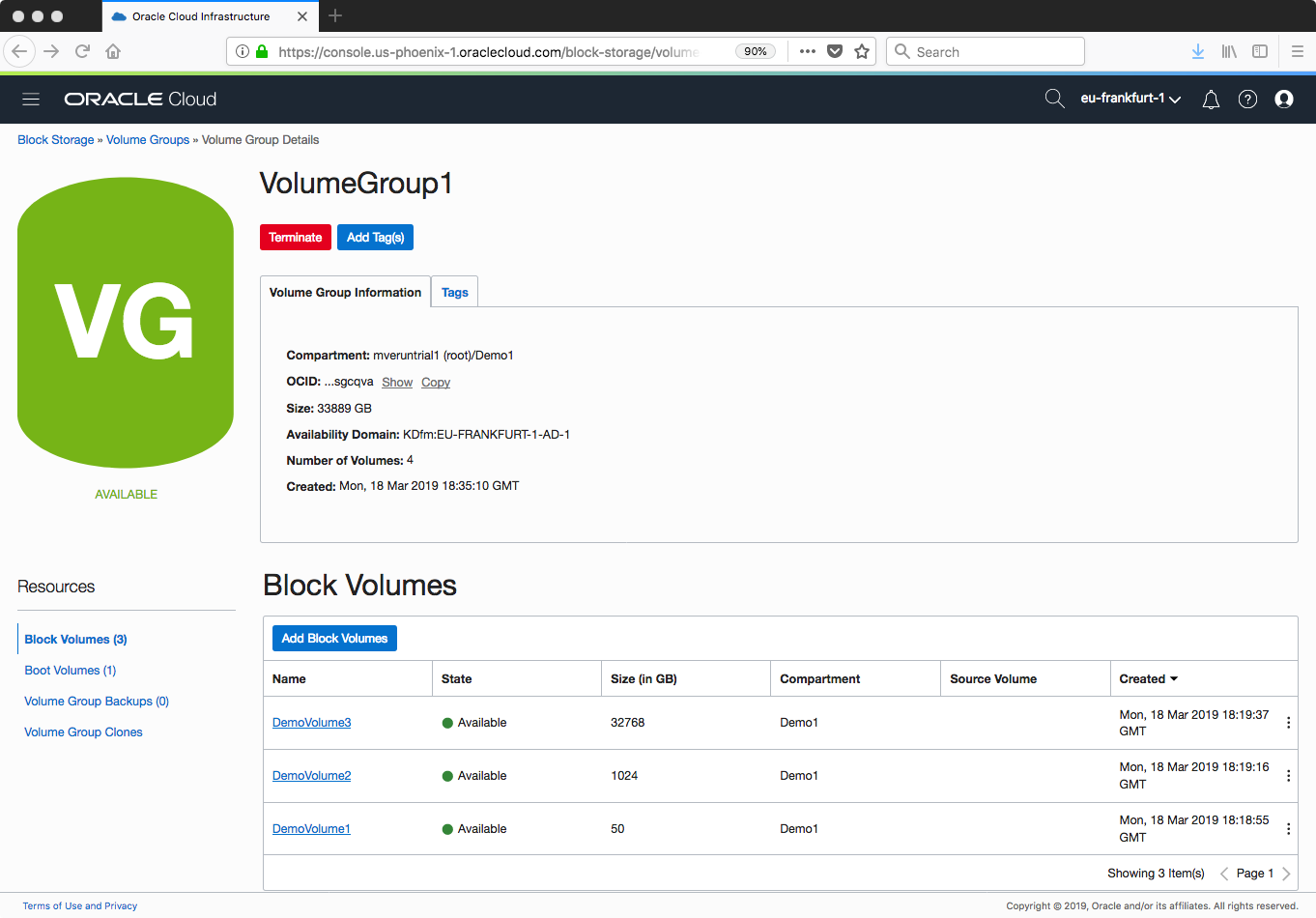Click the green VG volume group icon
The height and width of the screenshot is (918, 1316).
(126, 323)
